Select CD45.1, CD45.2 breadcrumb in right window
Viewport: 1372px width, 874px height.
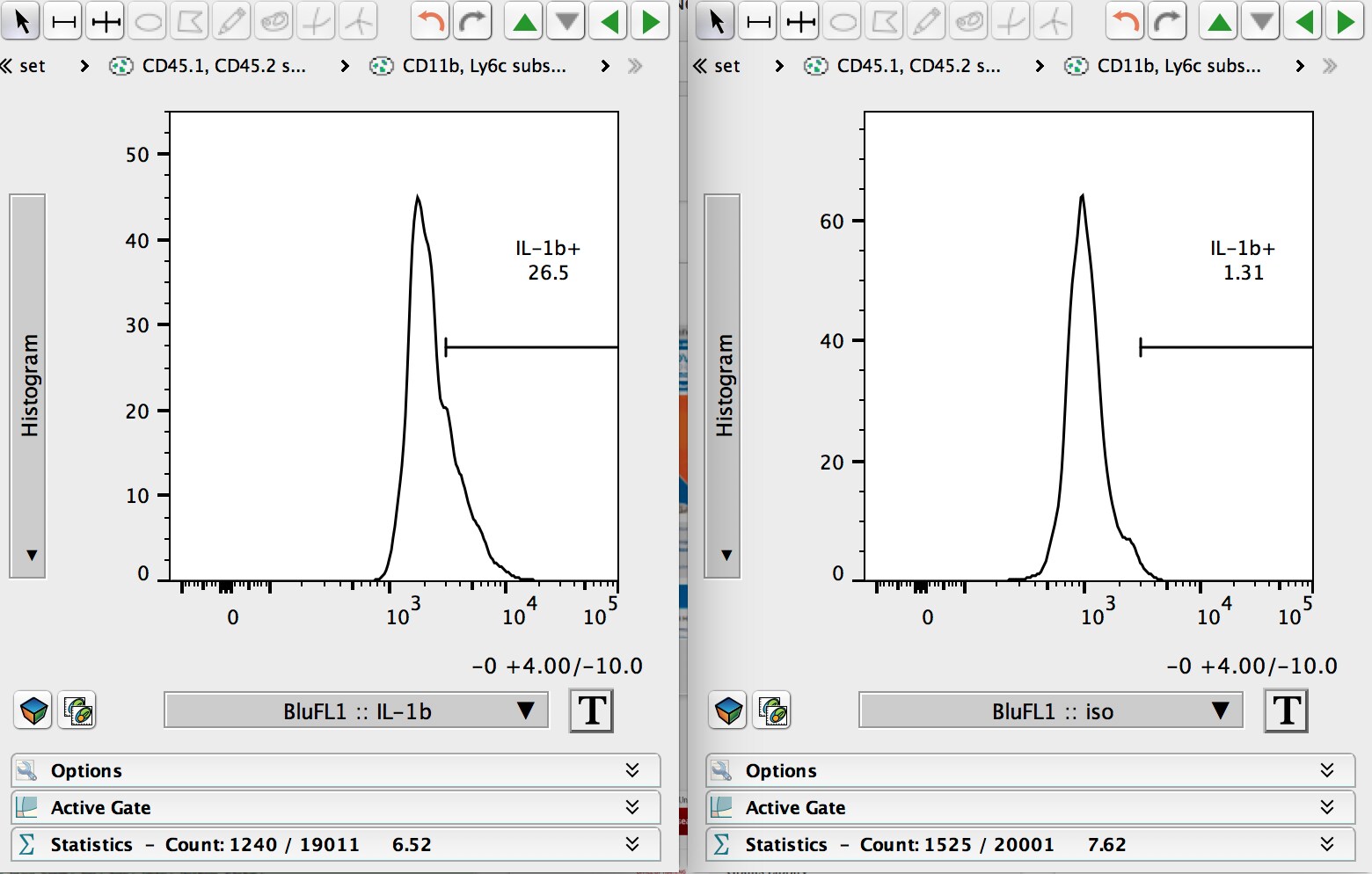pos(903,66)
